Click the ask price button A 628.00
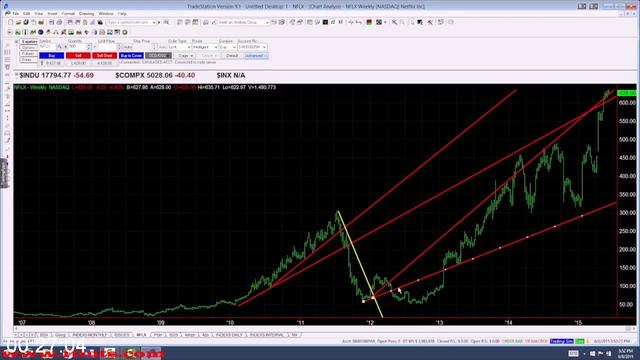Viewport: 640px width, 360px height. coord(104,63)
